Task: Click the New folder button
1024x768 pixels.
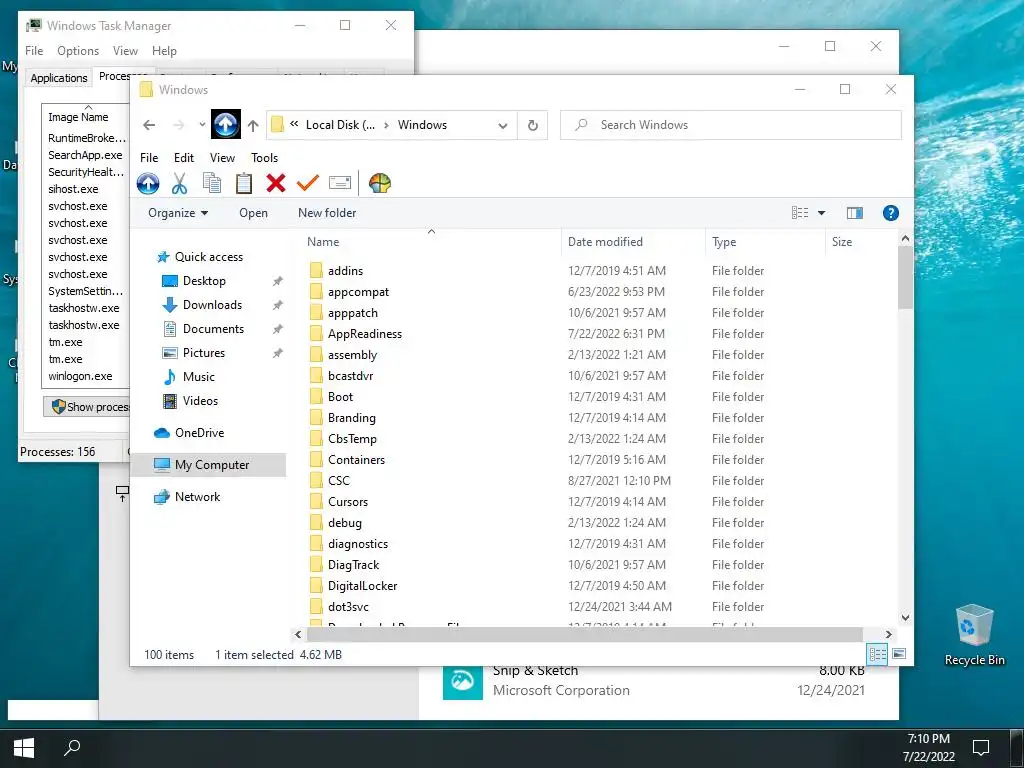Action: click(327, 213)
